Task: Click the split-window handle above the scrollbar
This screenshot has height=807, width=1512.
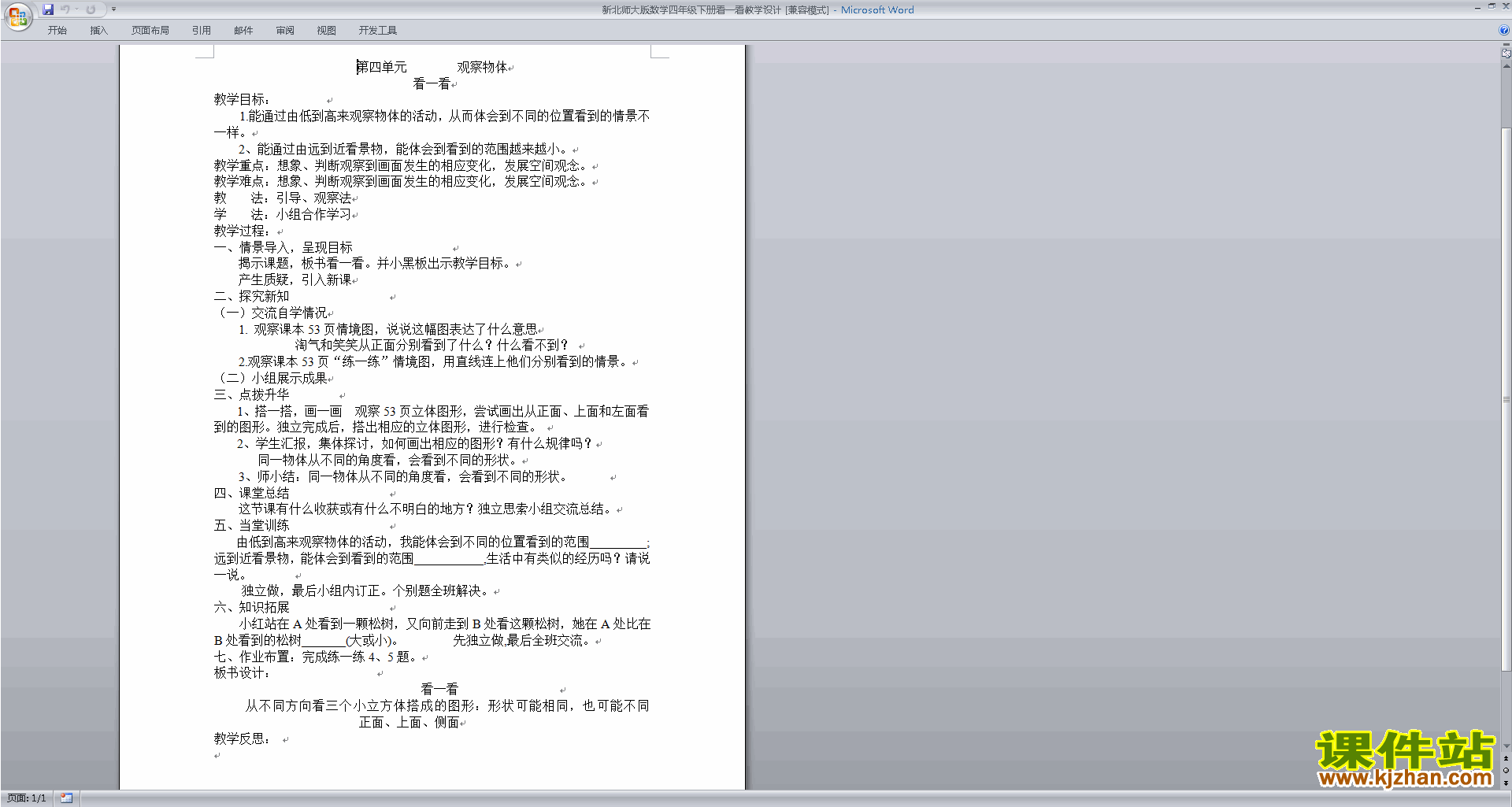Action: tap(1506, 46)
